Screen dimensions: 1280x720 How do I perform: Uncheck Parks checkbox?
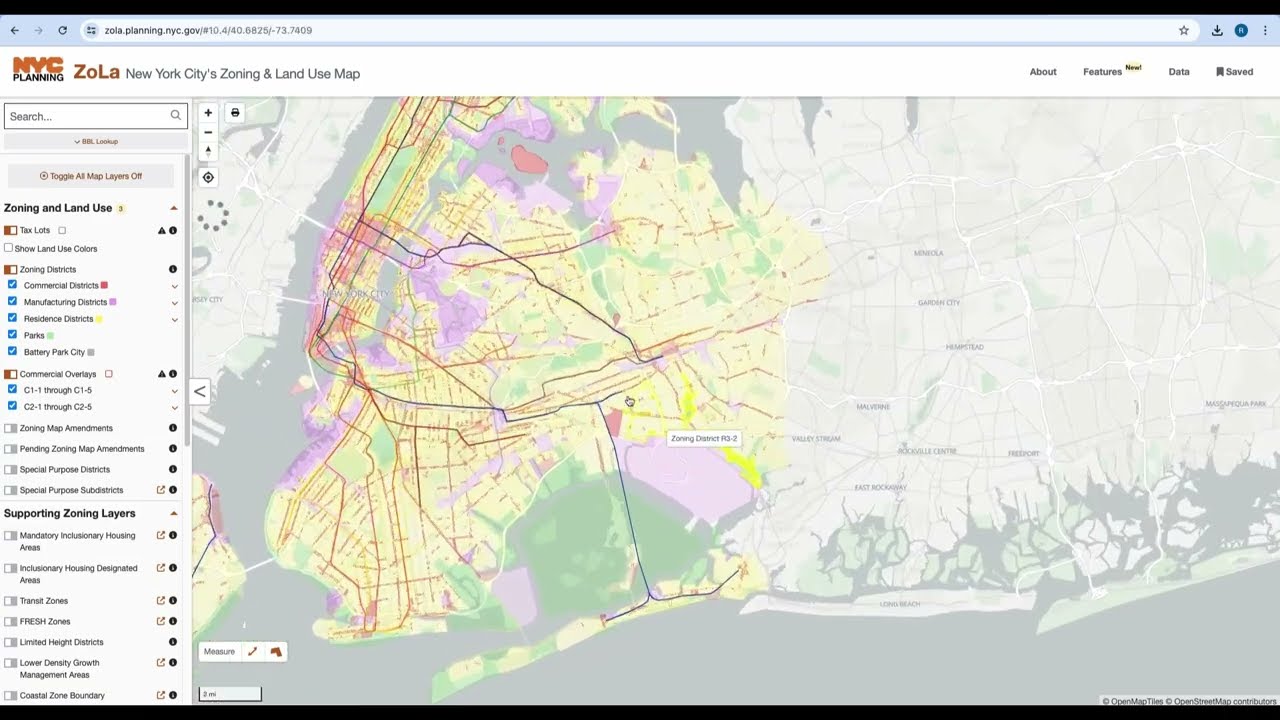pos(13,335)
